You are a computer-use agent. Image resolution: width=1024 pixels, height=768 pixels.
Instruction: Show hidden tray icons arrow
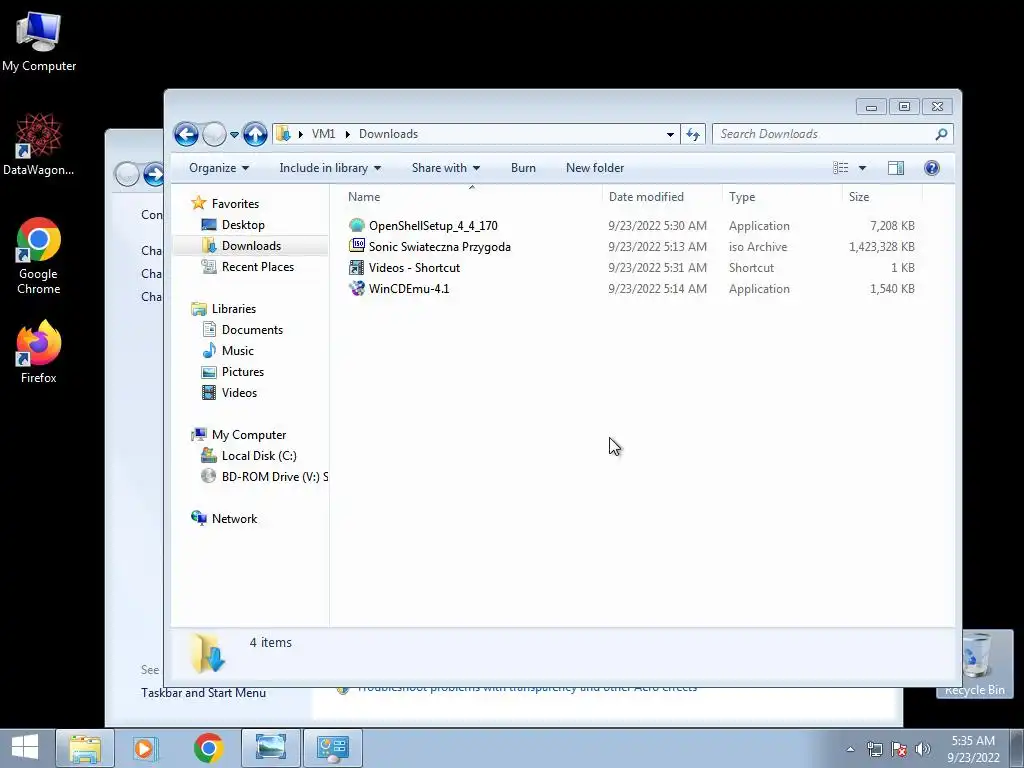[850, 749]
